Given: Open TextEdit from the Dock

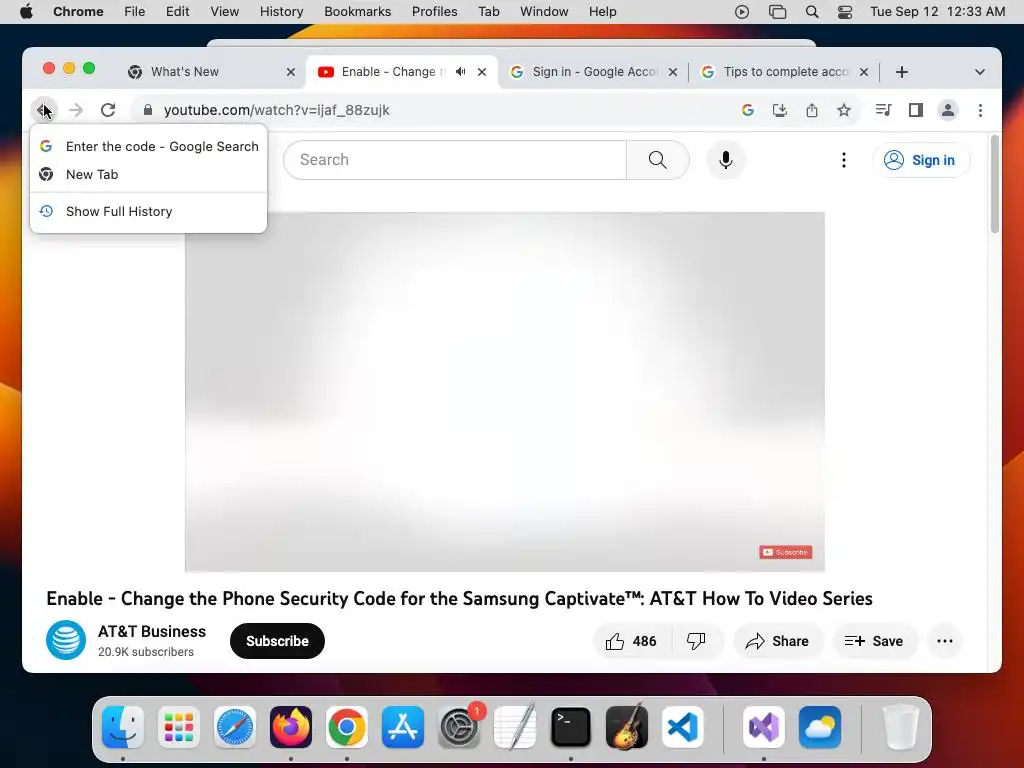Looking at the screenshot, I should coord(515,727).
